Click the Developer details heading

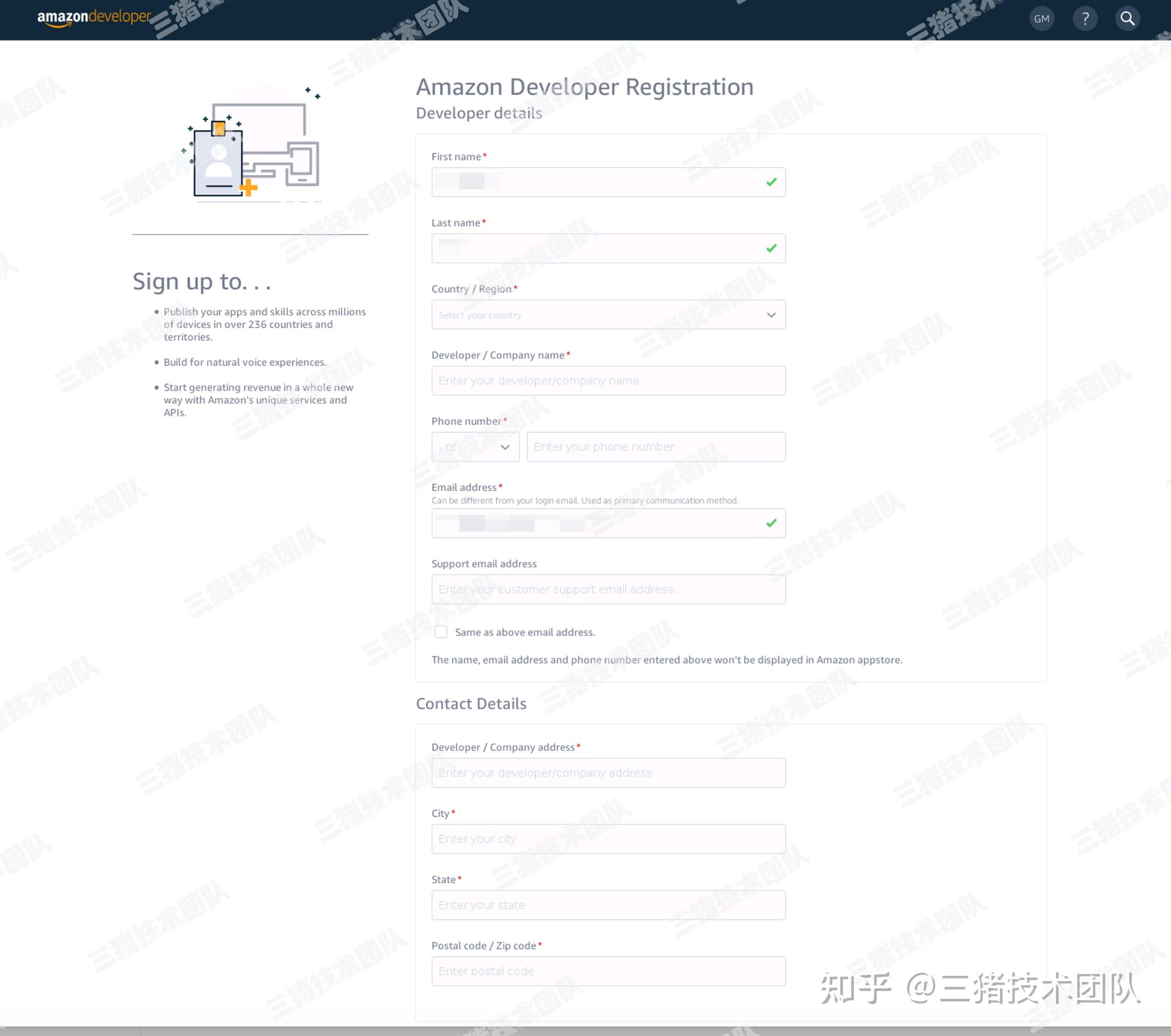(478, 113)
